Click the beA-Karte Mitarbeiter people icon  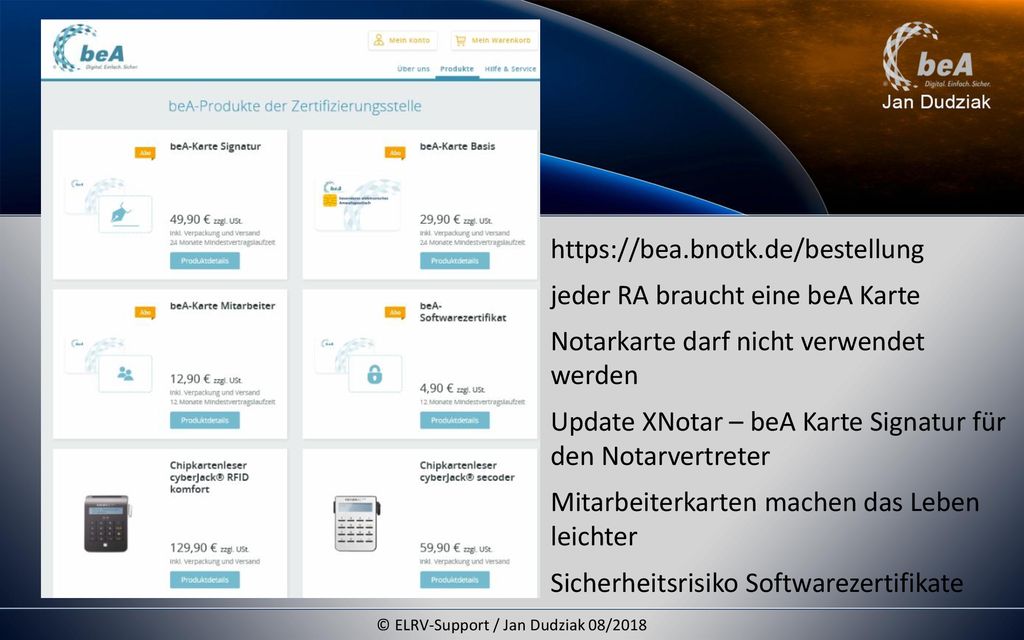pyautogui.click(x=125, y=374)
